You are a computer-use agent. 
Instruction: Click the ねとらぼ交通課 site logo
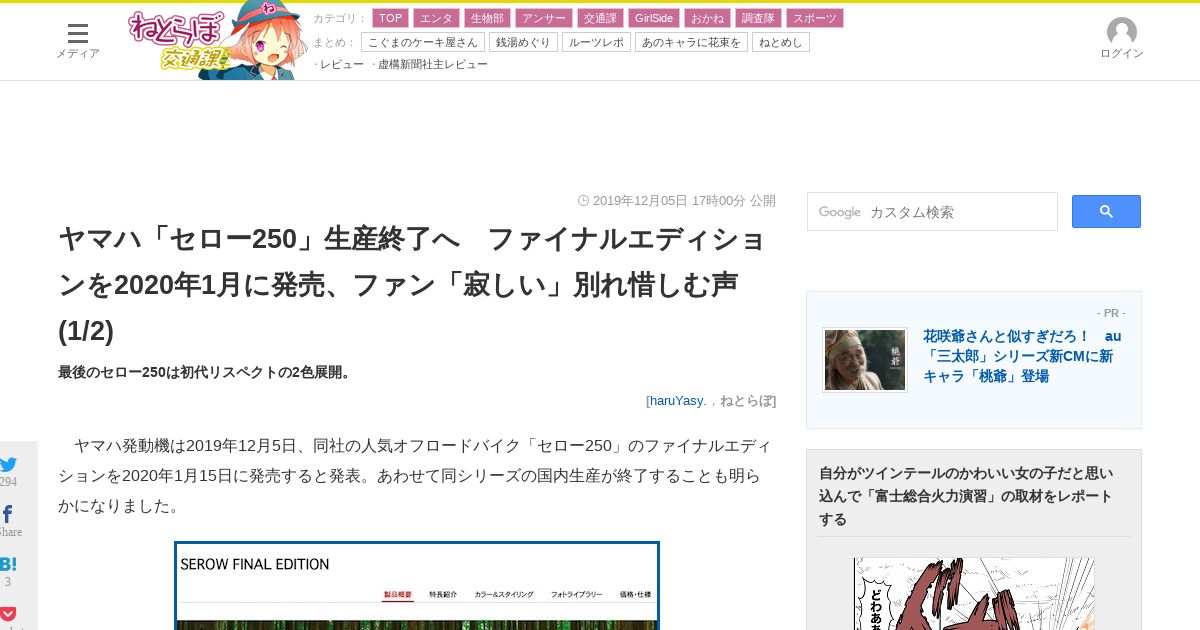point(217,41)
